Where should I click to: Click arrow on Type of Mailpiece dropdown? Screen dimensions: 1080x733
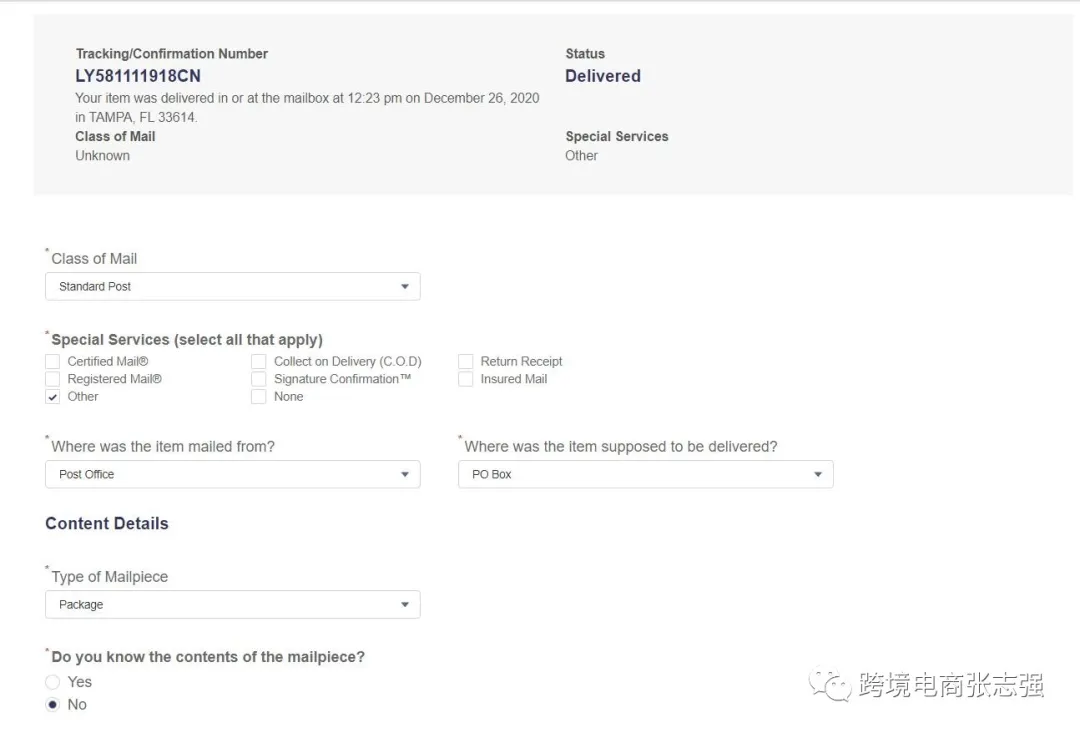pyautogui.click(x=405, y=605)
